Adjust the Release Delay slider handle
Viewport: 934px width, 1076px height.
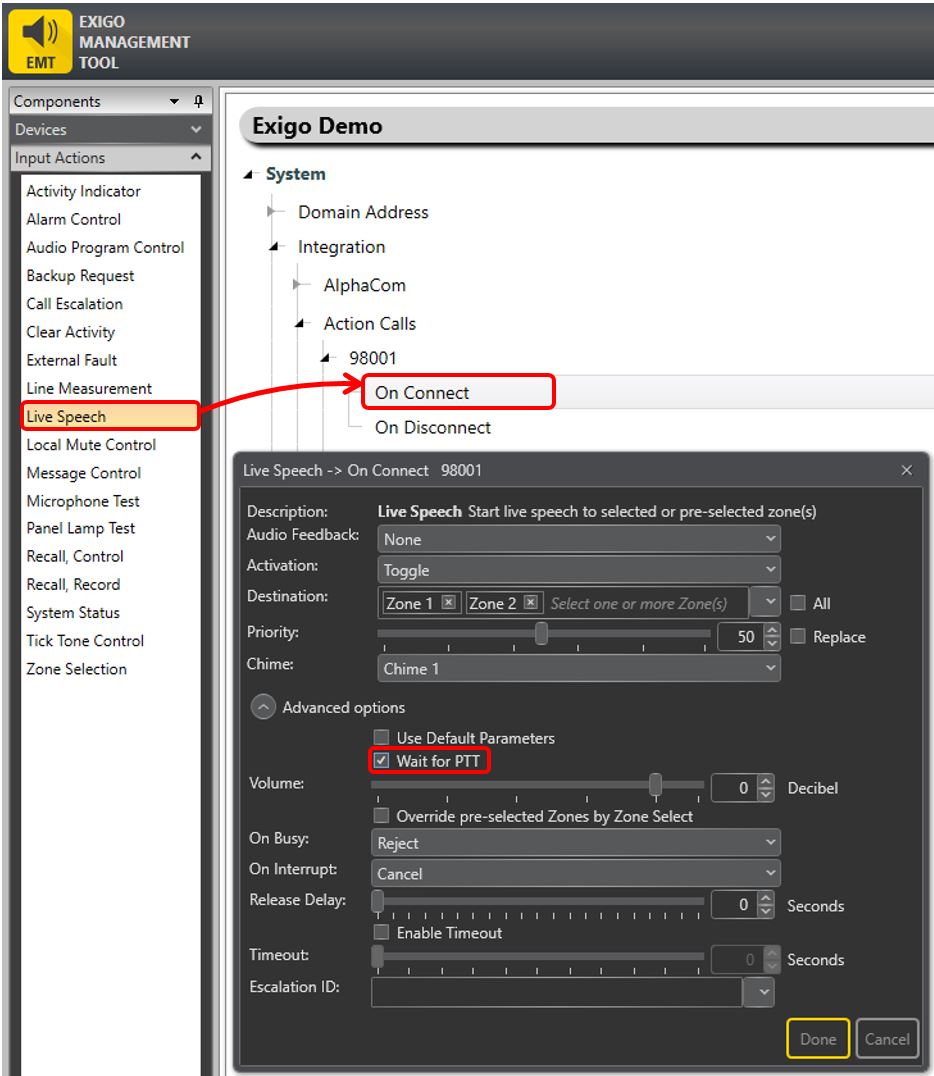tap(377, 901)
